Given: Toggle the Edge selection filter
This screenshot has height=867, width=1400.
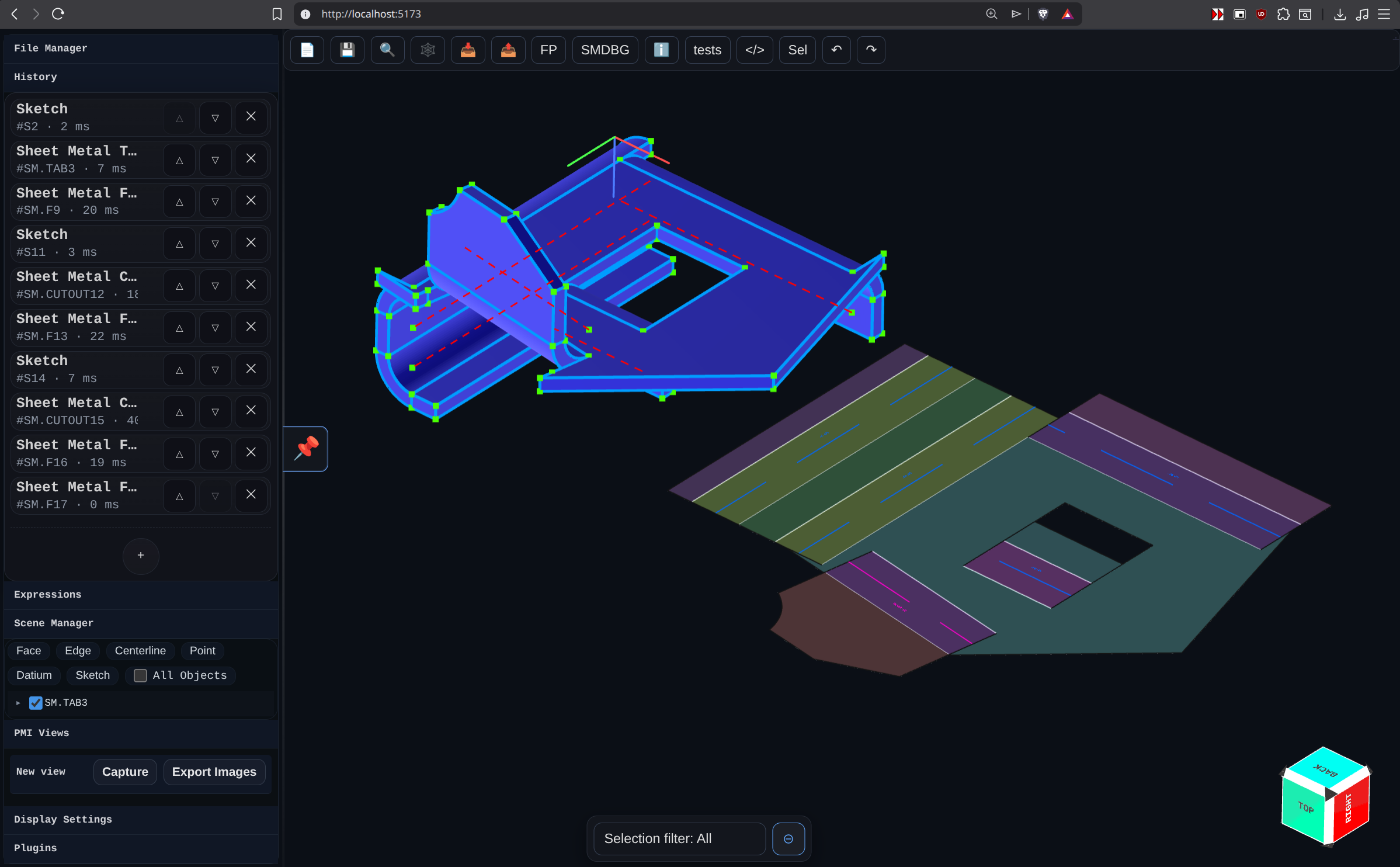Looking at the screenshot, I should (78, 651).
